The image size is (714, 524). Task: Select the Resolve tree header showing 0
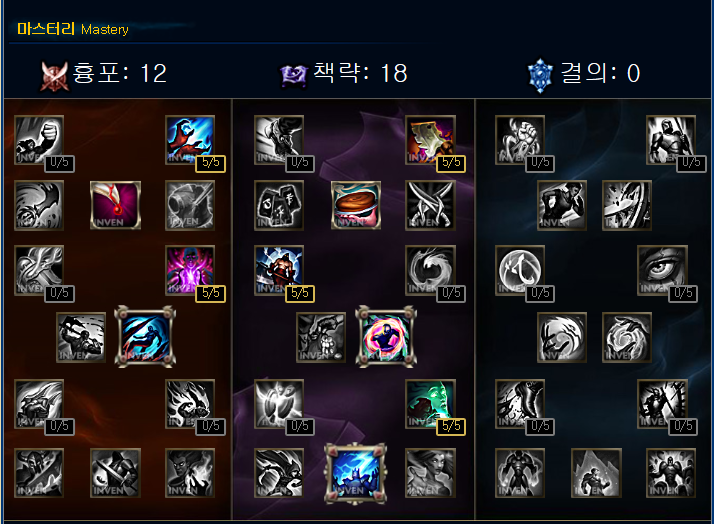tap(585, 74)
